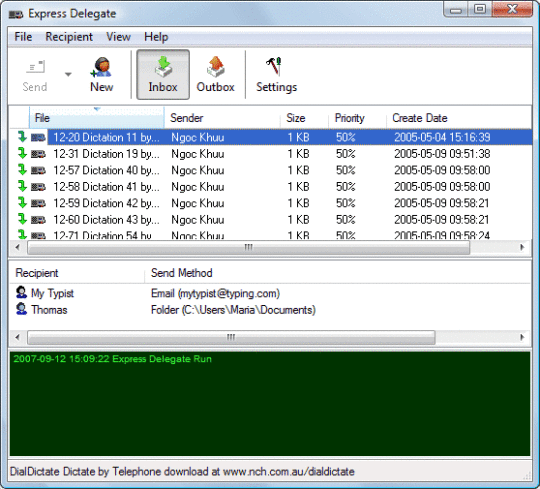
Task: Add a new recipient with New
Action: [102, 75]
